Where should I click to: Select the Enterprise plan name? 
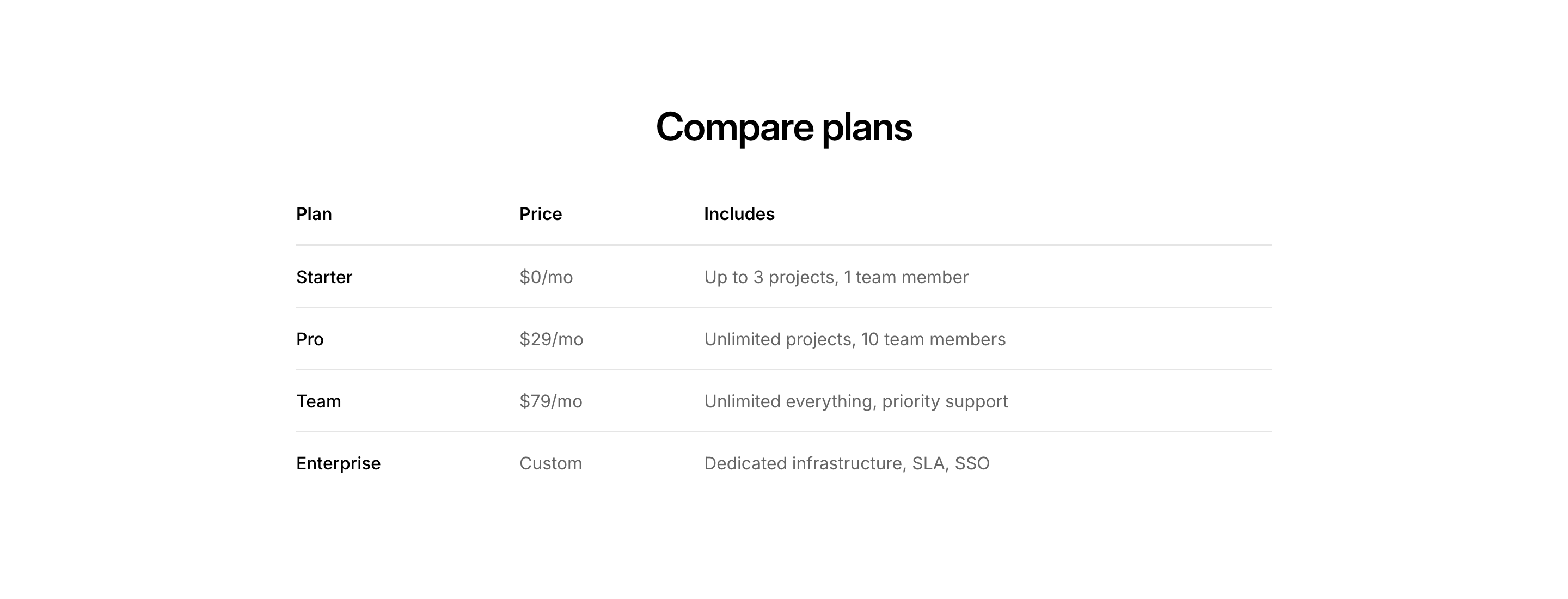339,464
